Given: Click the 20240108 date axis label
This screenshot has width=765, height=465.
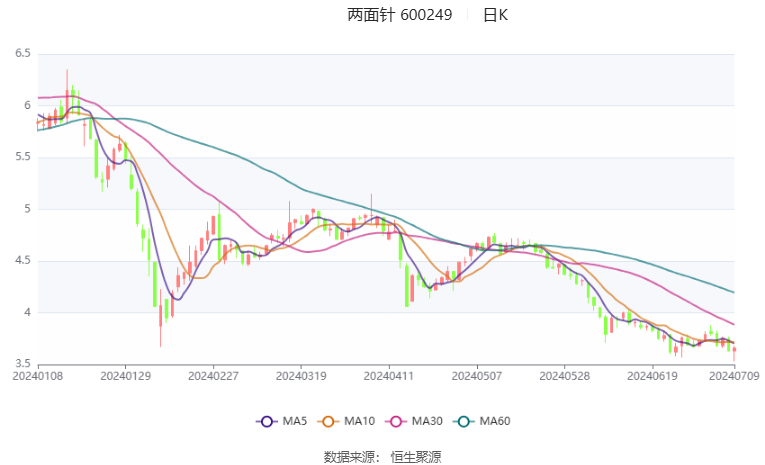Looking at the screenshot, I should pos(36,377).
